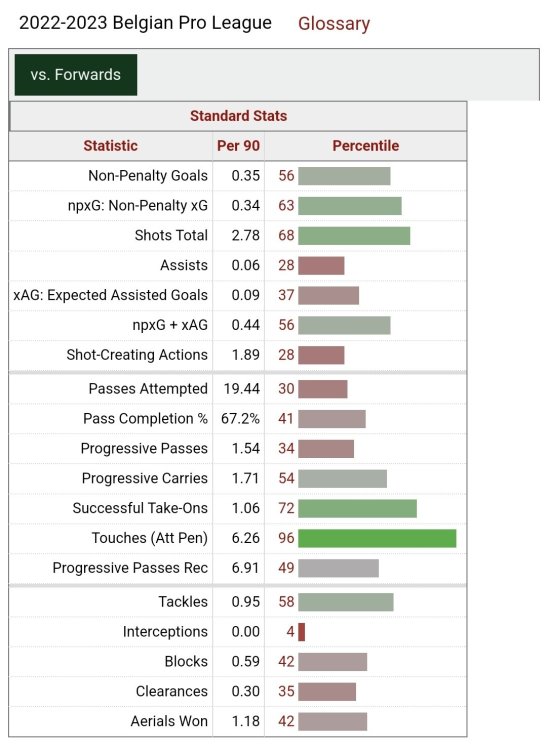
Task: Click the Progressive Passes Rec label
Action: click(x=130, y=568)
